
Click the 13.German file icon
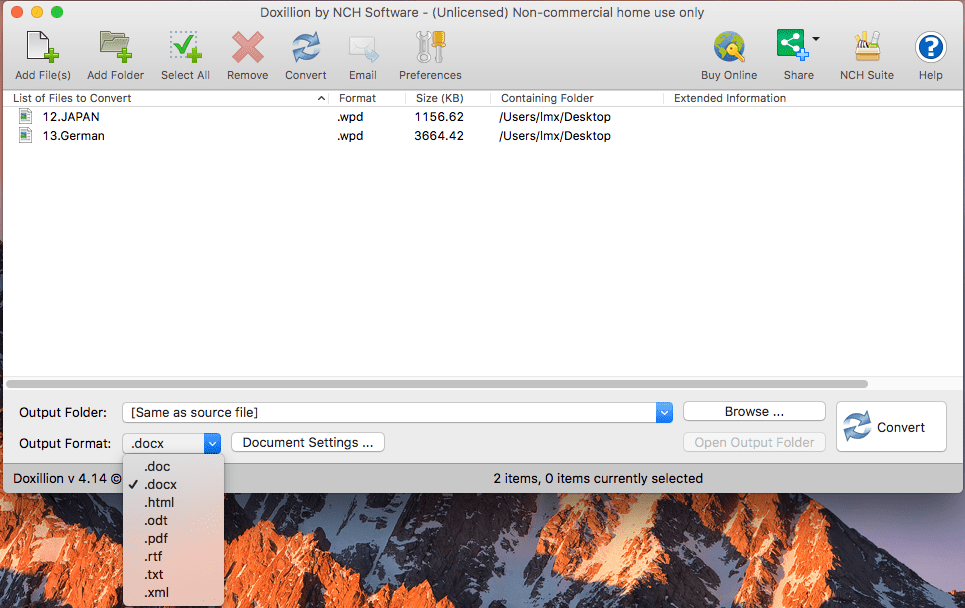[x=25, y=135]
